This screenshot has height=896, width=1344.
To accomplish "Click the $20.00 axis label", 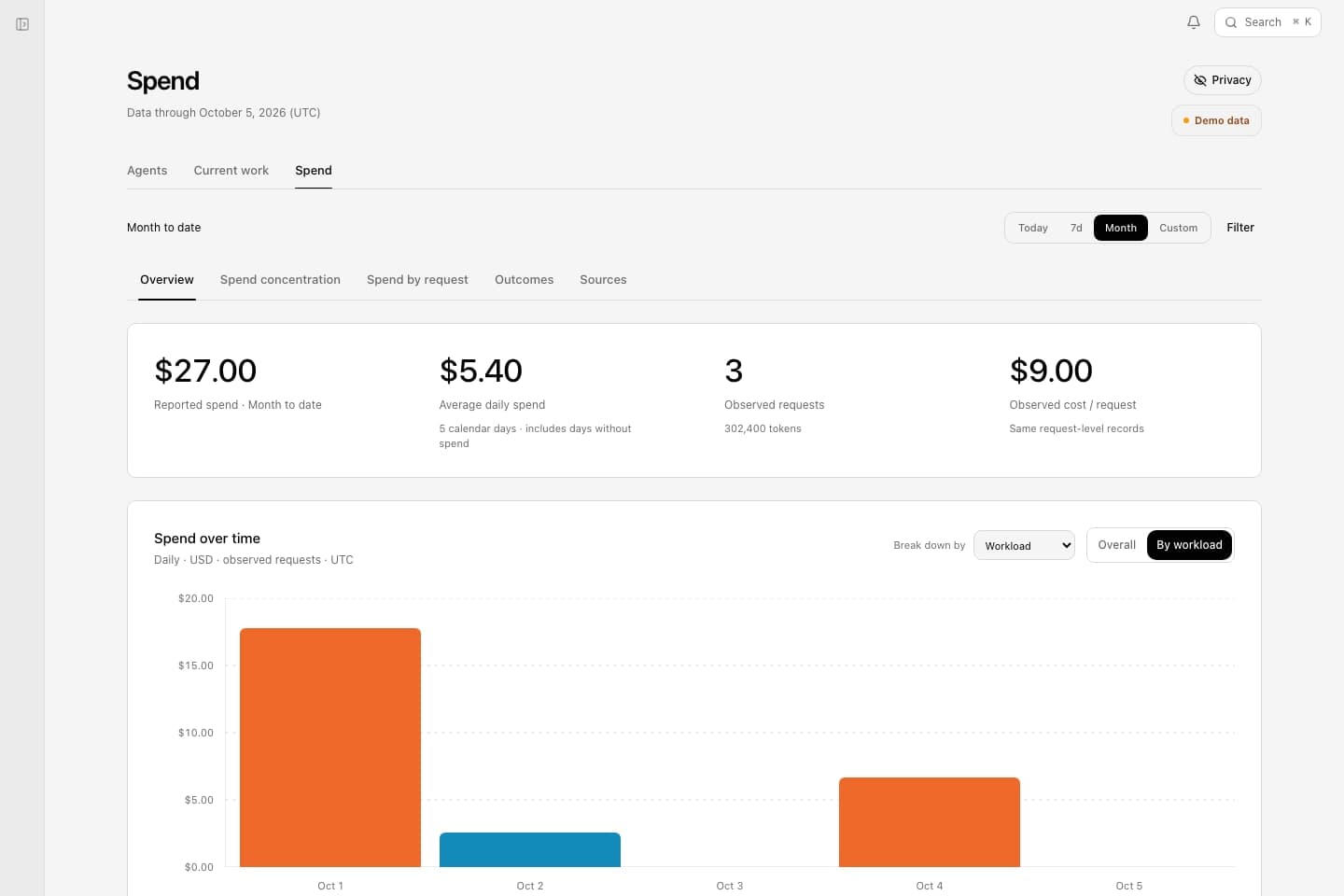I will pos(196,598).
